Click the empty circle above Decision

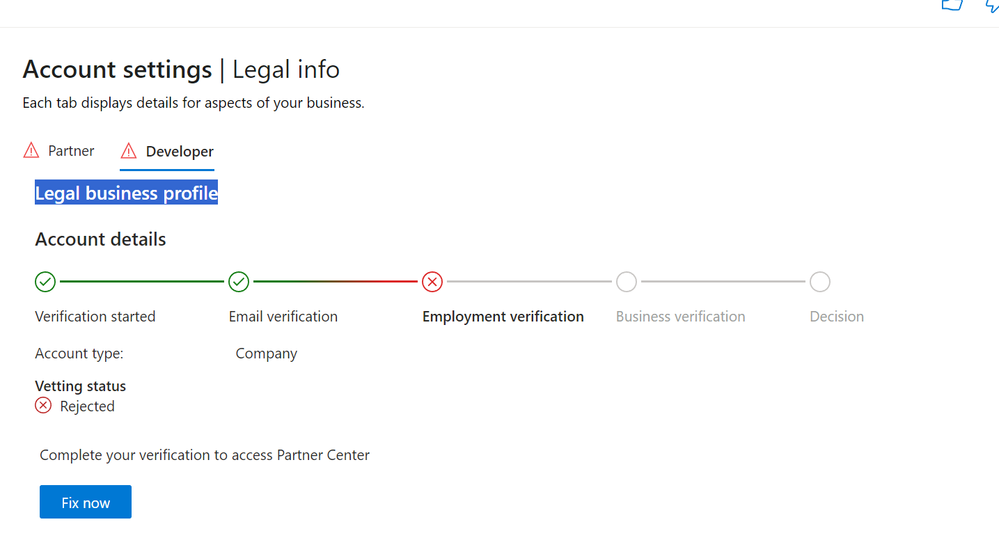[820, 282]
